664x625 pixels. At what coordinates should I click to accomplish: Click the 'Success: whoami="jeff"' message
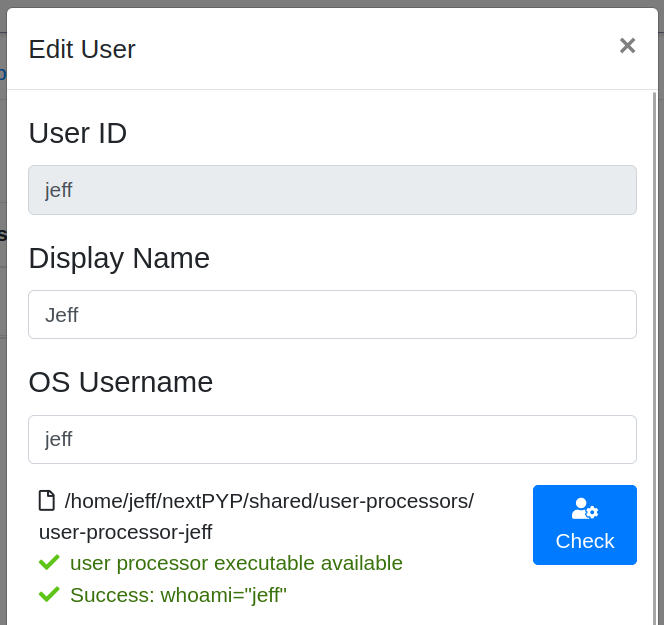click(178, 595)
